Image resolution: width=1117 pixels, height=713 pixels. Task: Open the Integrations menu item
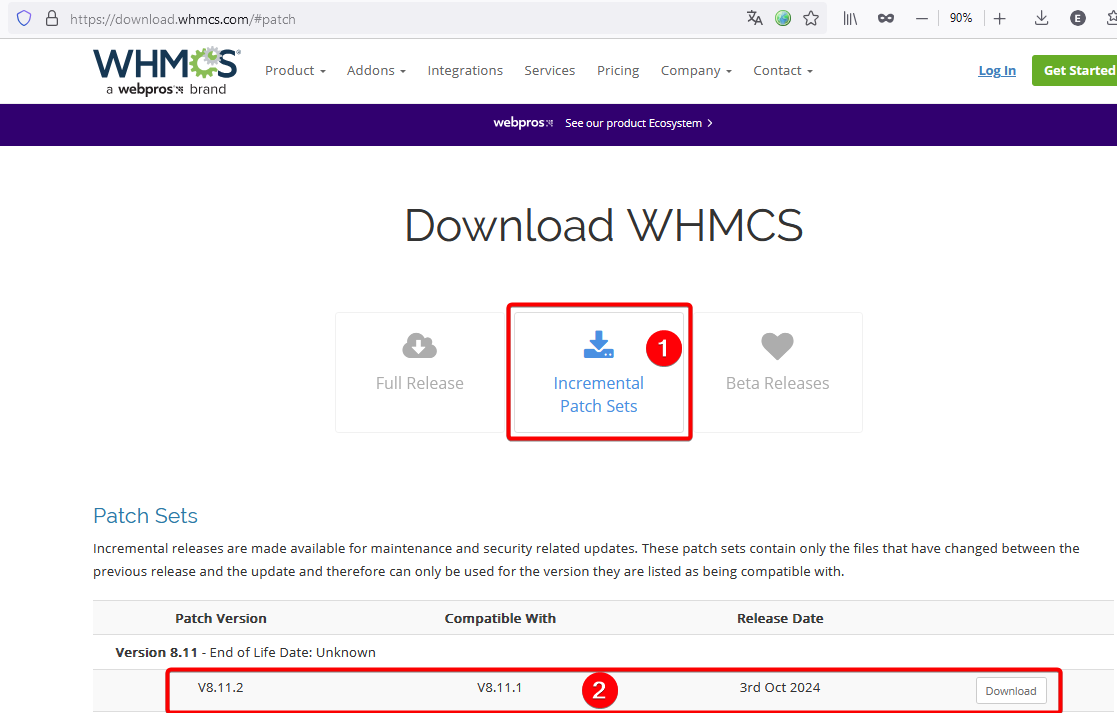point(465,71)
